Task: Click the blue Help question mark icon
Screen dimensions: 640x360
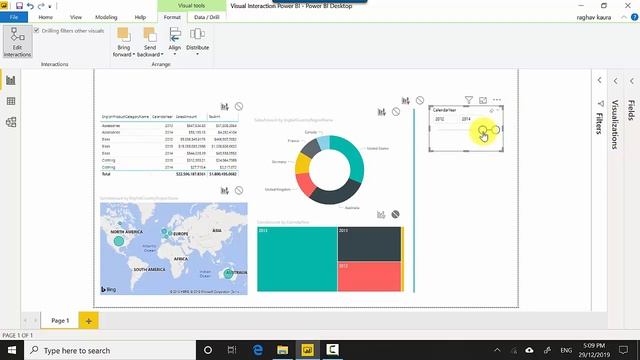Action: point(634,17)
